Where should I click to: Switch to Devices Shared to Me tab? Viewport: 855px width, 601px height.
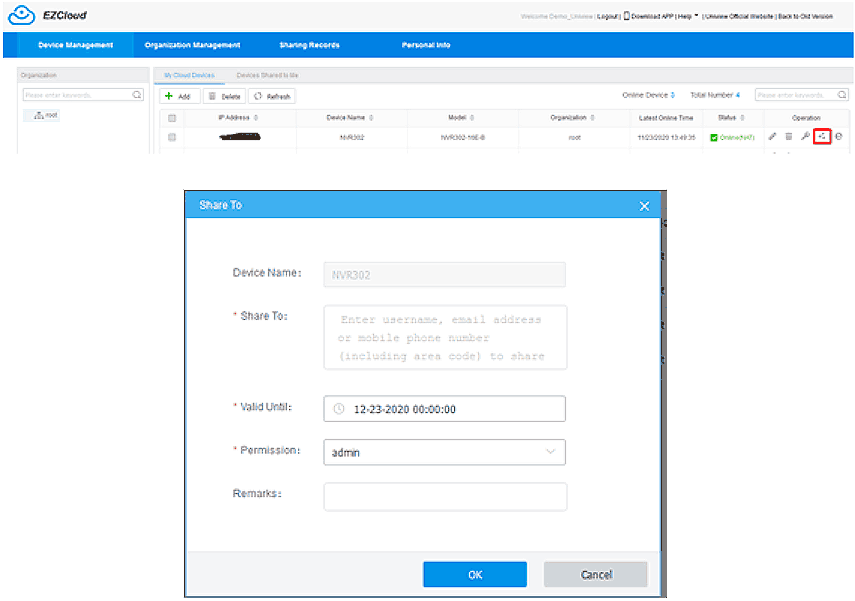267,75
